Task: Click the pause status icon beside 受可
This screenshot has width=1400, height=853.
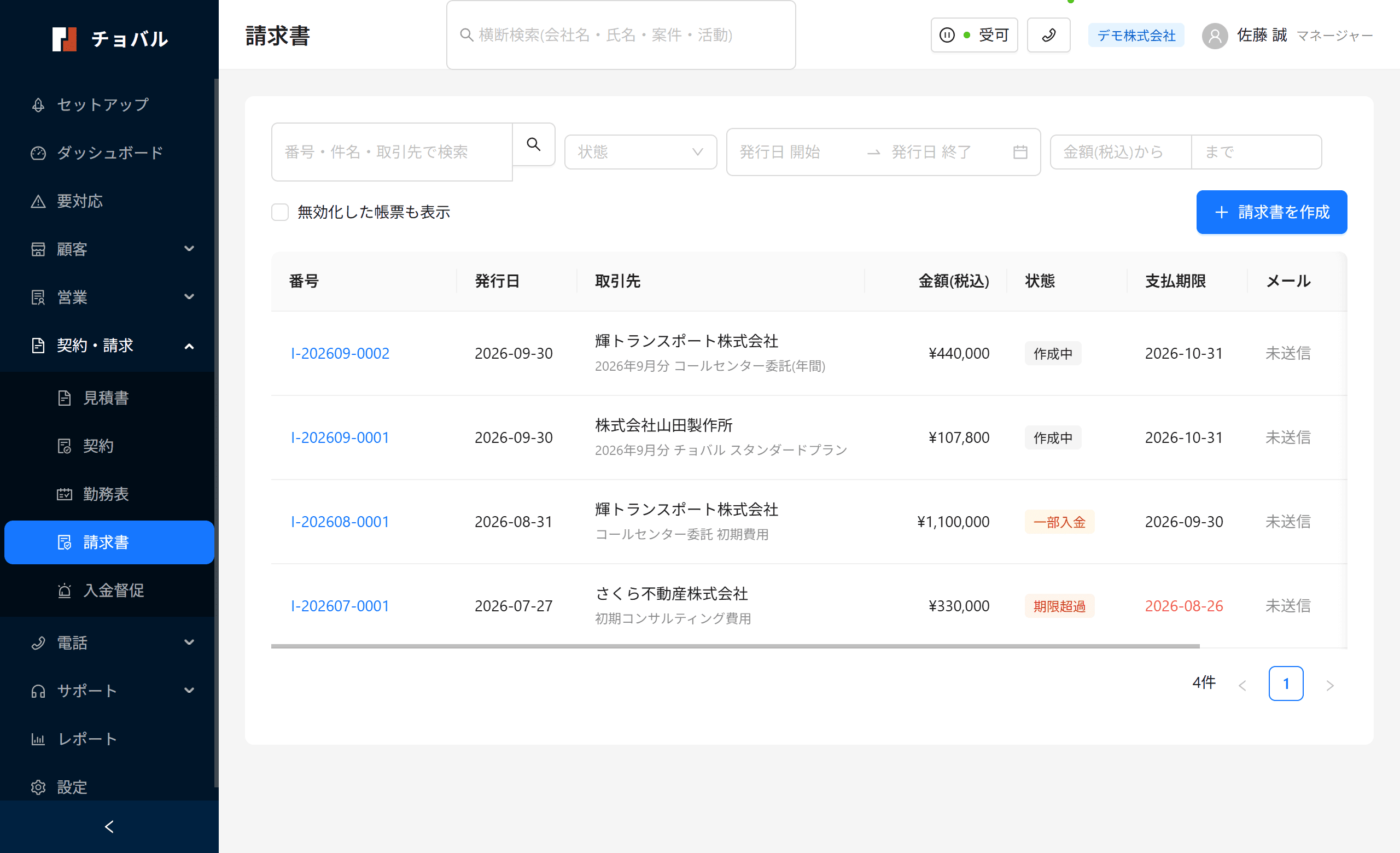Action: click(947, 35)
